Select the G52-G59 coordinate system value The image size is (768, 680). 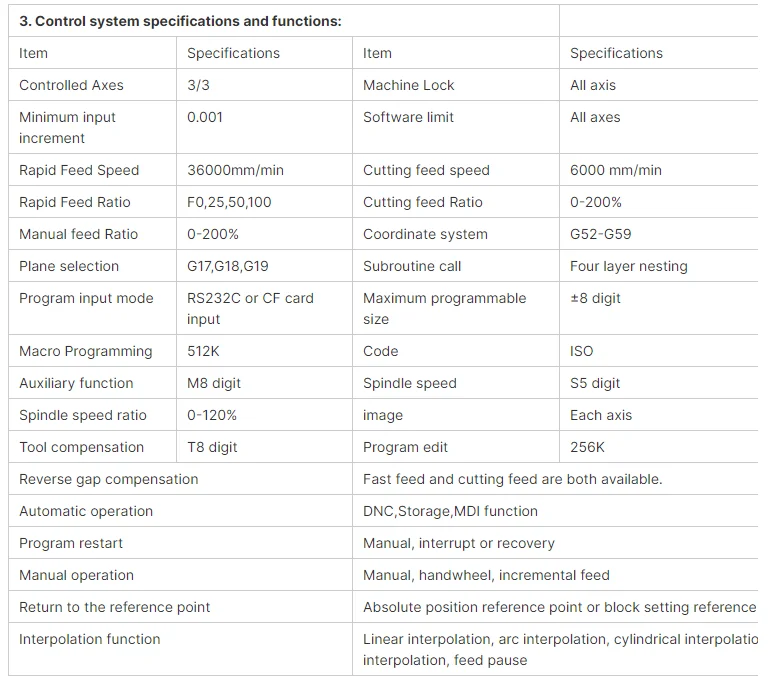(600, 234)
